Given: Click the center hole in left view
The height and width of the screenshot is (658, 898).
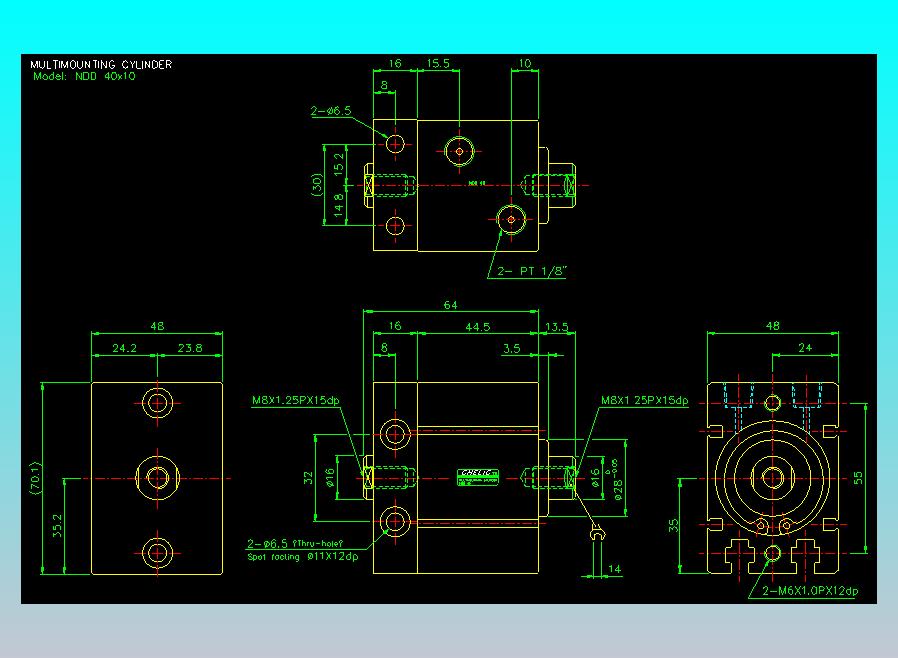Looking at the screenshot, I should click(157, 478).
